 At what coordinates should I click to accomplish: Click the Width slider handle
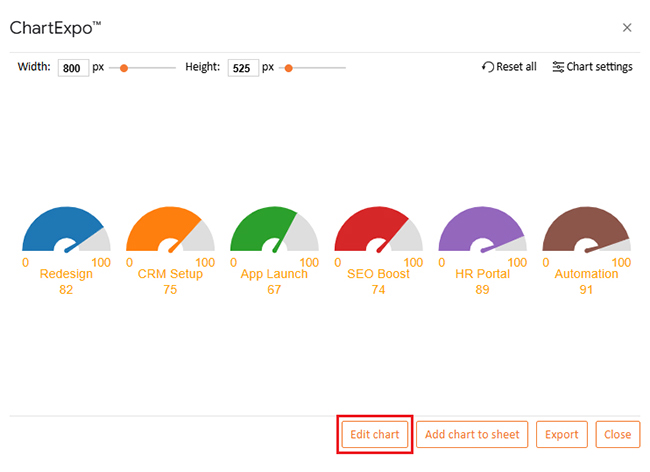click(124, 68)
